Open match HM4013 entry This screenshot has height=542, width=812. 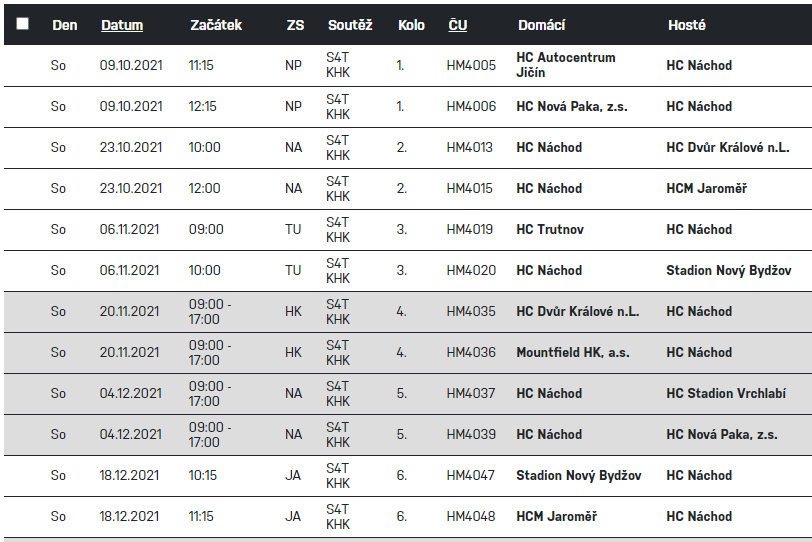[470, 148]
